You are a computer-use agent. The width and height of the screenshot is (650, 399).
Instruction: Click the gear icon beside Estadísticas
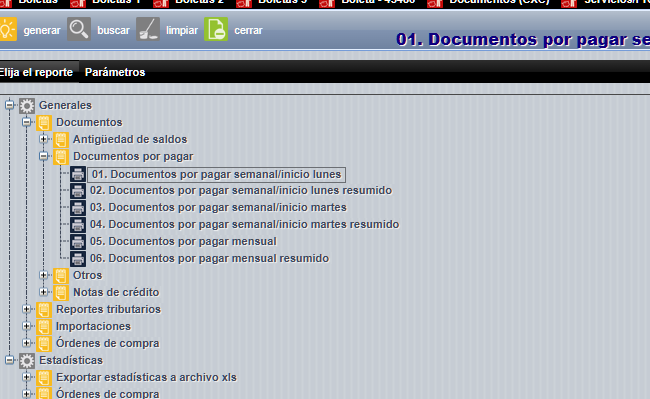(x=27, y=361)
